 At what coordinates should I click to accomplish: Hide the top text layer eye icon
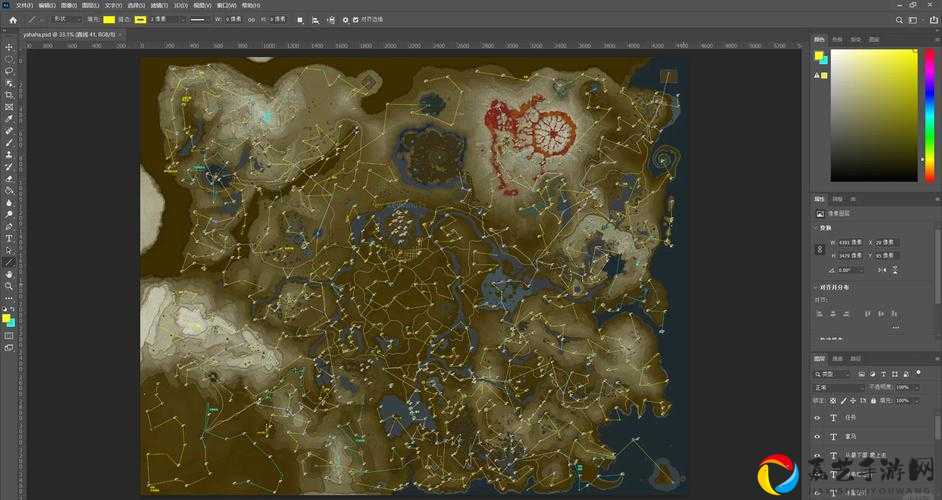tap(817, 418)
